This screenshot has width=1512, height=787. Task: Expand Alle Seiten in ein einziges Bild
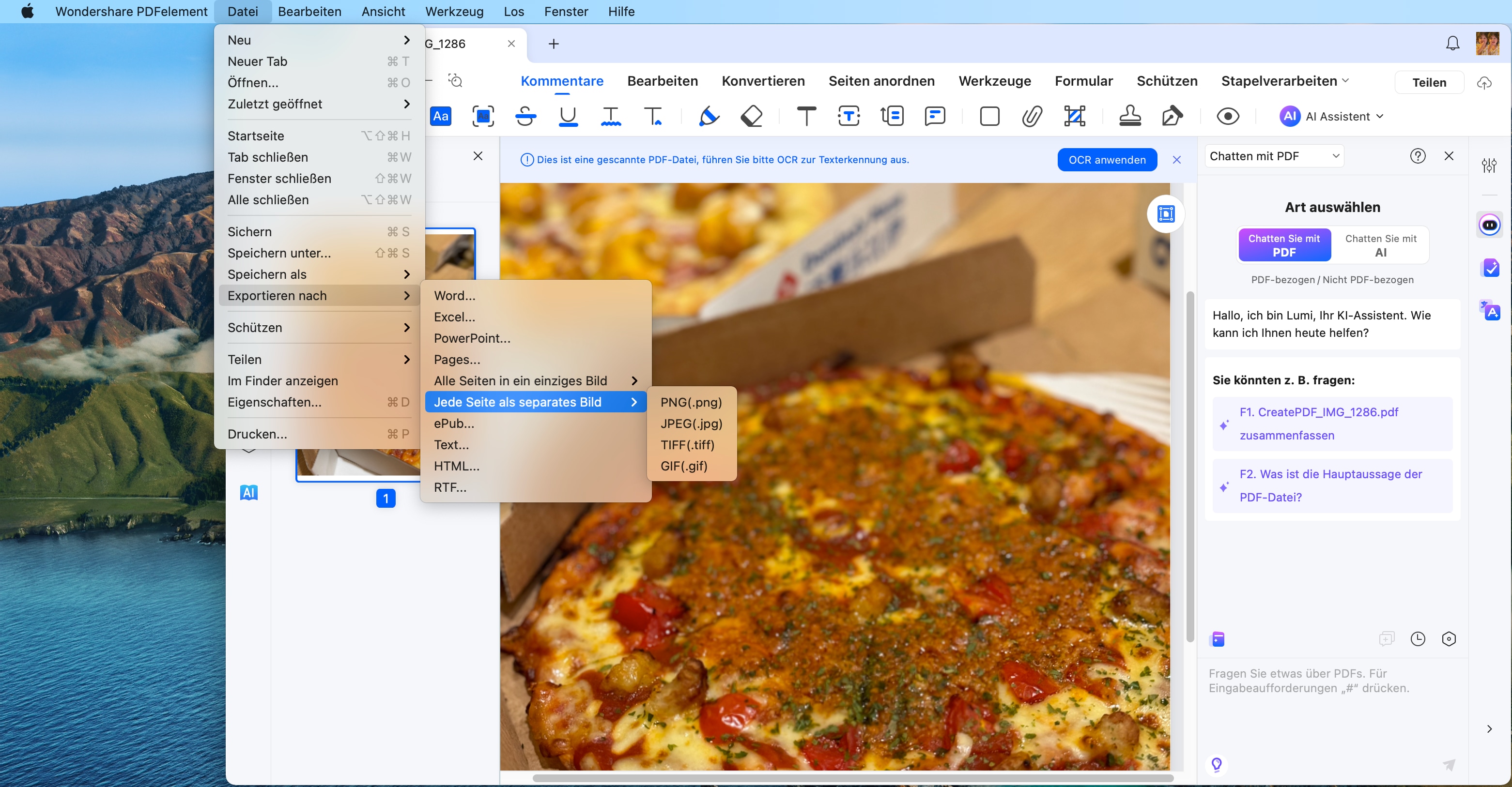[x=536, y=380]
